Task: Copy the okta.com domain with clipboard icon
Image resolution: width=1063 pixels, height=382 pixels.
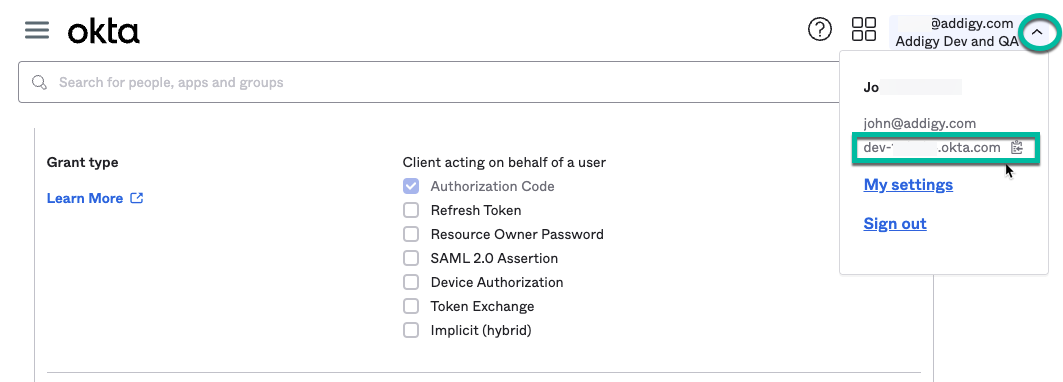Action: 1016,148
